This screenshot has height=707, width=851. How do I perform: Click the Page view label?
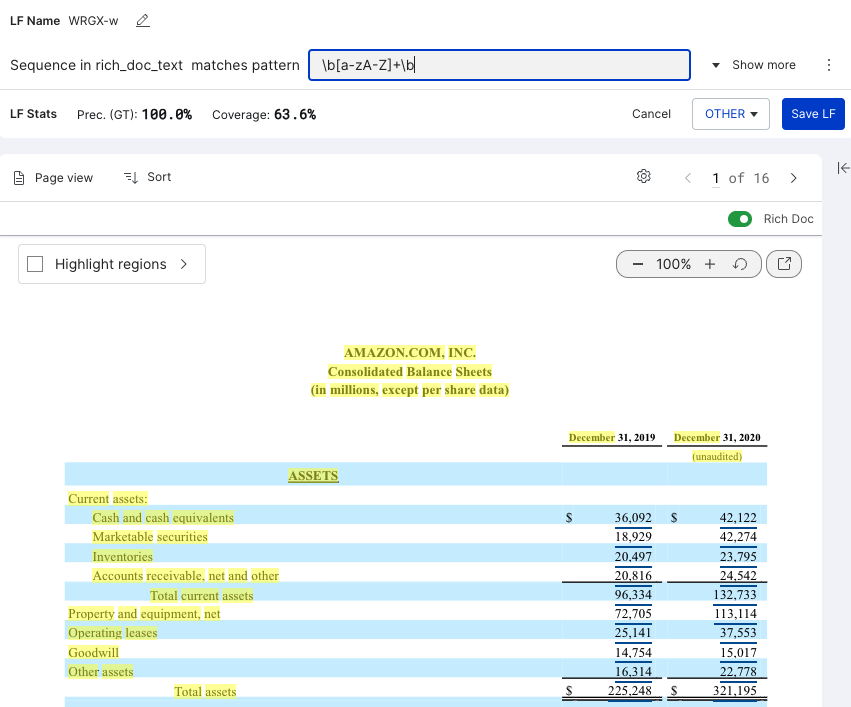click(64, 178)
